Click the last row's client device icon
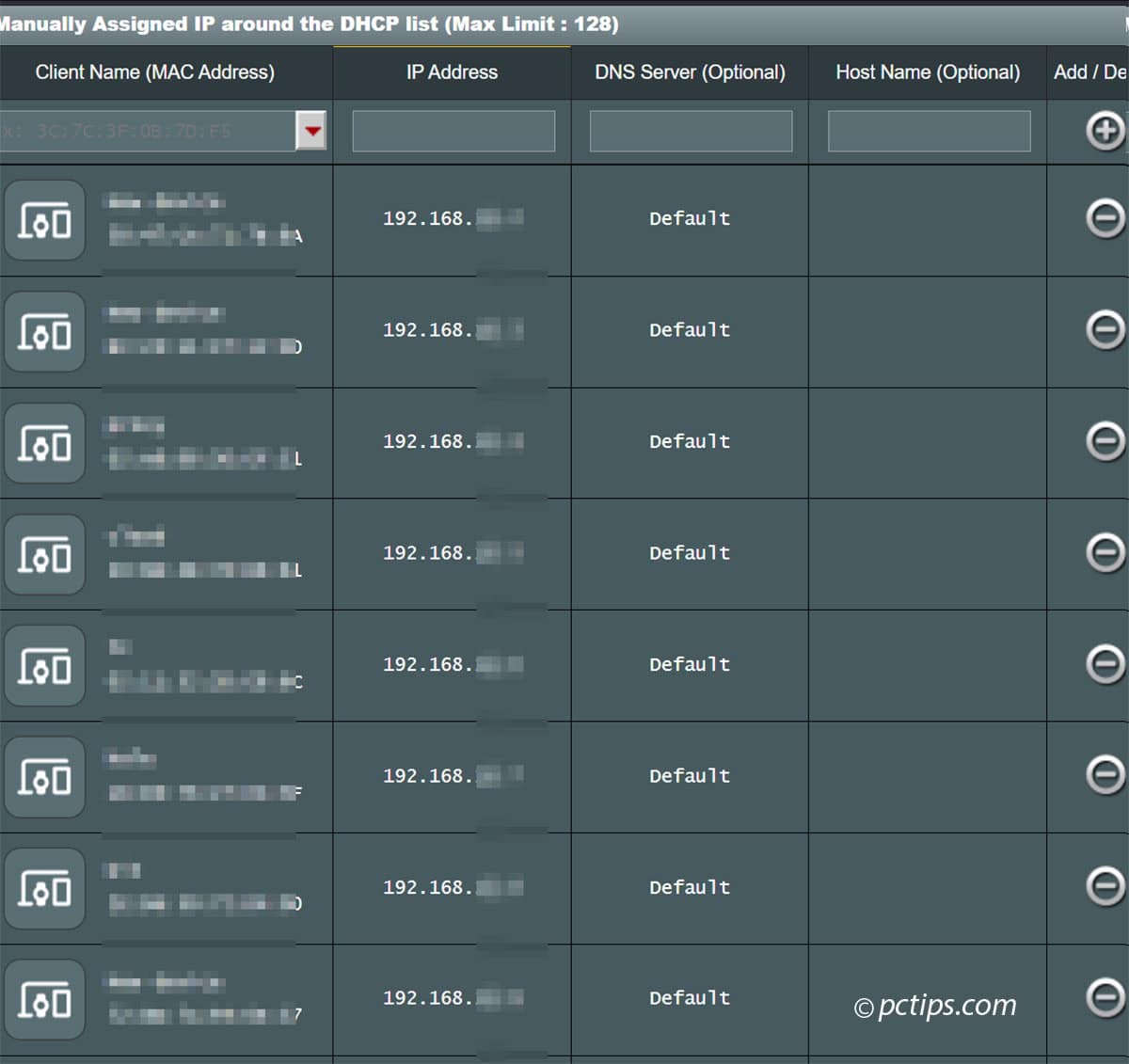 (45, 1000)
